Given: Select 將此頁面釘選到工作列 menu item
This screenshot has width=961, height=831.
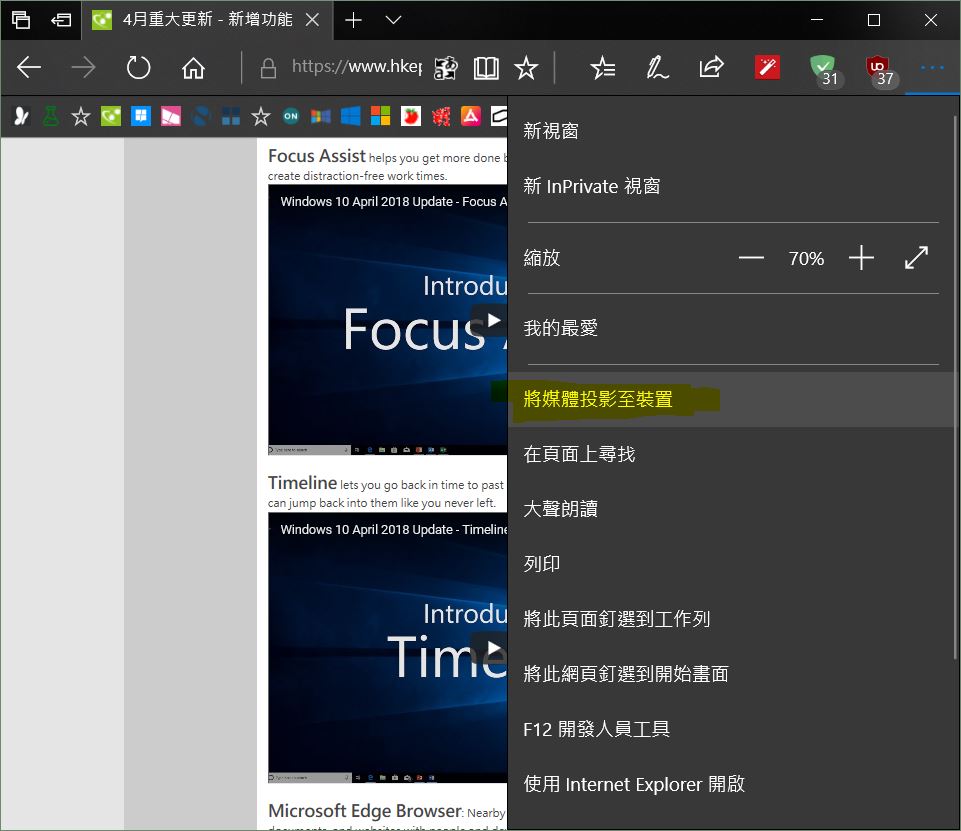Looking at the screenshot, I should point(732,619).
